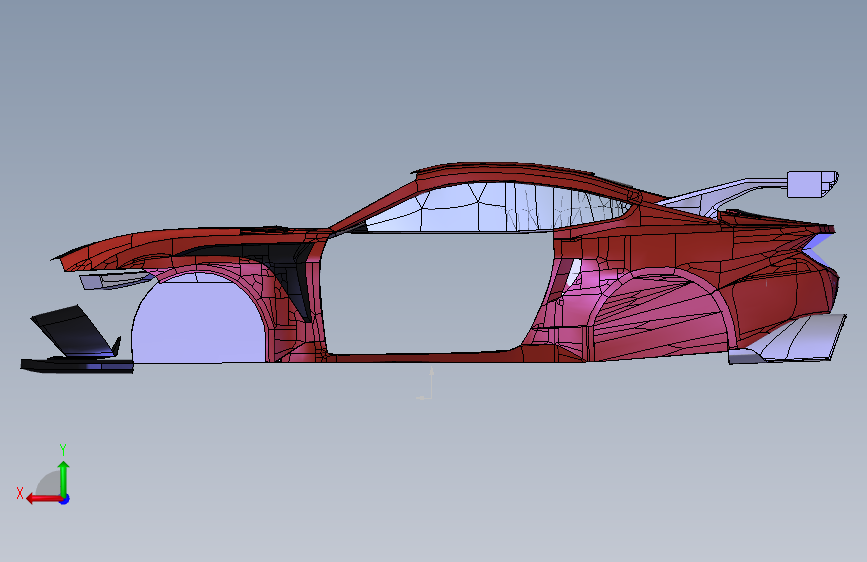867x562 pixels.
Task: Click the faint origin marker below the car
Action: (x=425, y=383)
